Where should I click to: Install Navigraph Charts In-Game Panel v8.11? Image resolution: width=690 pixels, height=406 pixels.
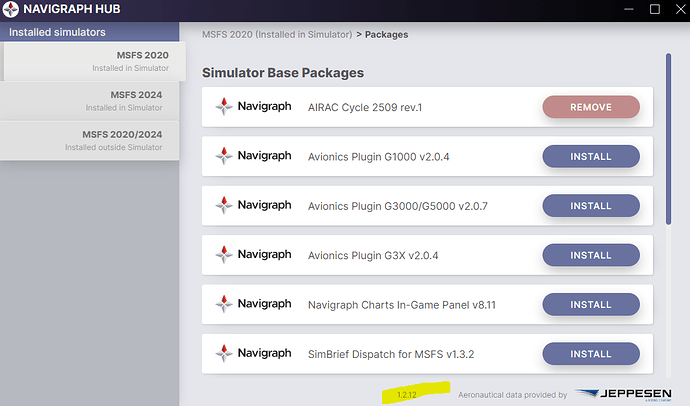[591, 304]
